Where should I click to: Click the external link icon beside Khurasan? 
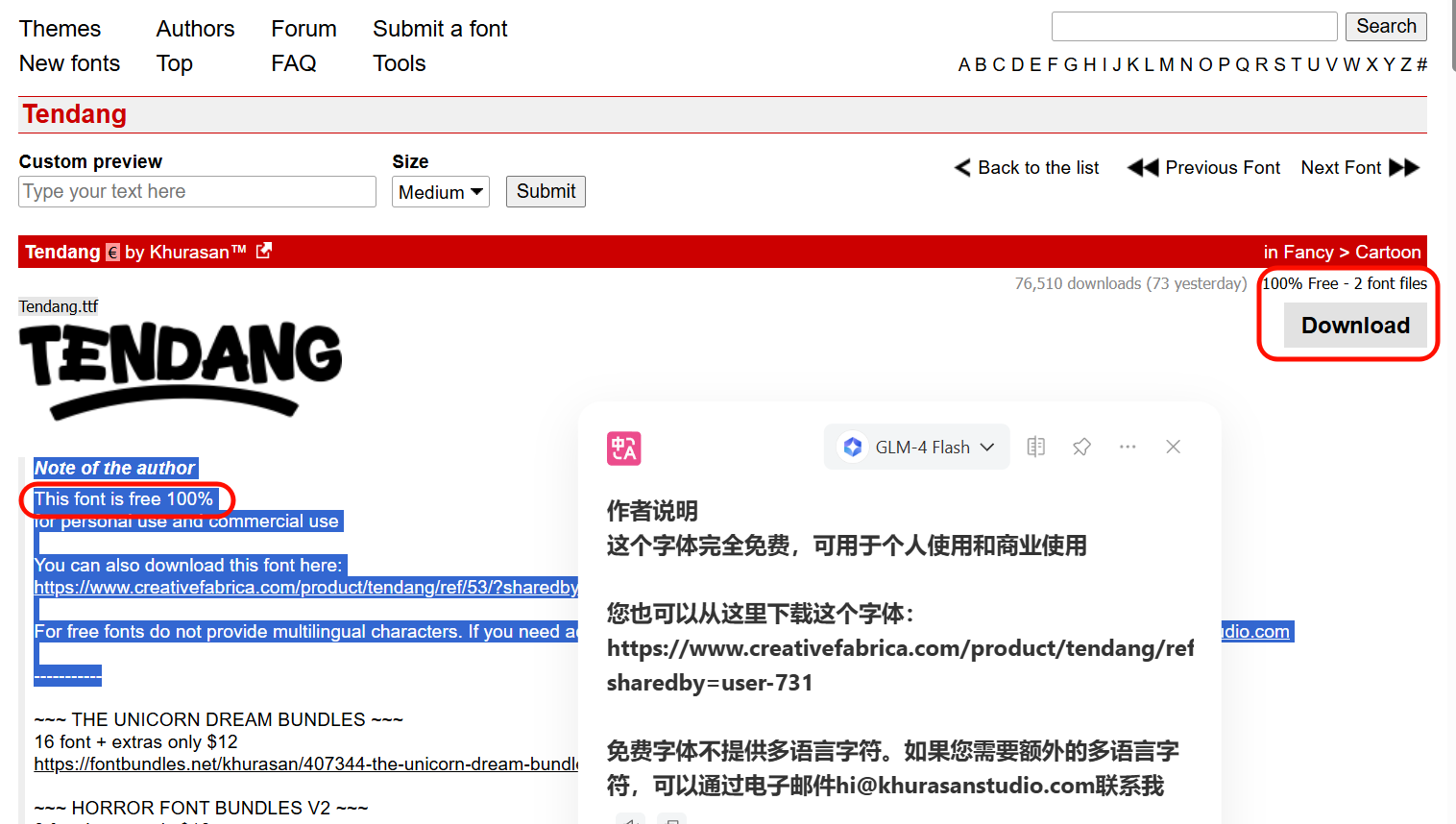point(264,251)
